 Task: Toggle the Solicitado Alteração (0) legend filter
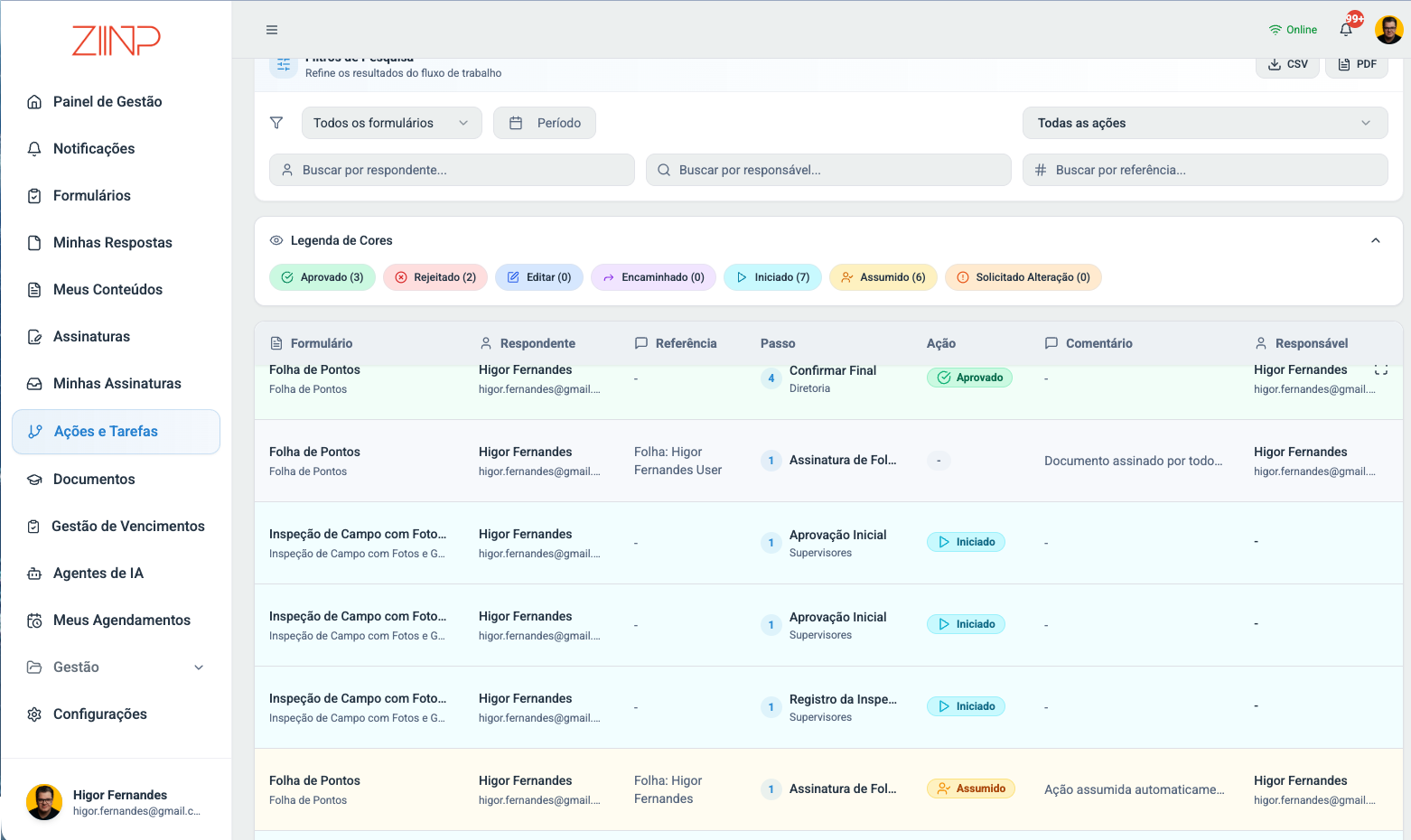point(1023,277)
